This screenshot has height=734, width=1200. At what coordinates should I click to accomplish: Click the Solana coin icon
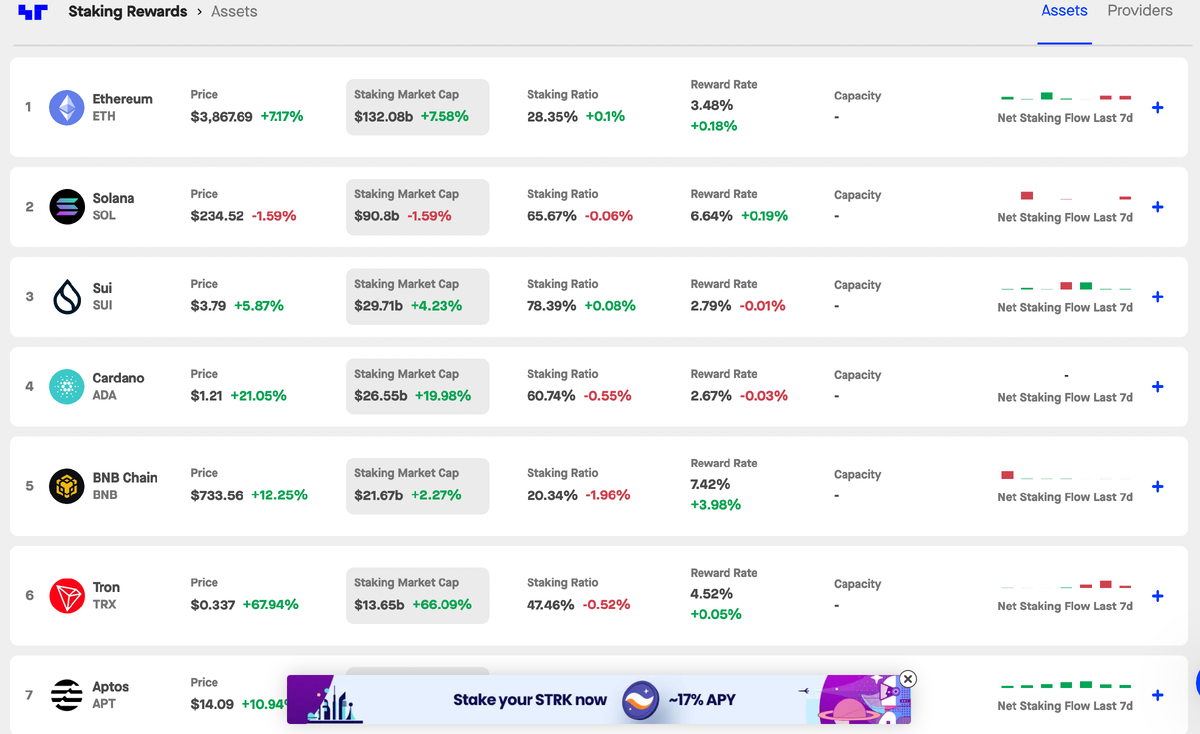(67, 207)
